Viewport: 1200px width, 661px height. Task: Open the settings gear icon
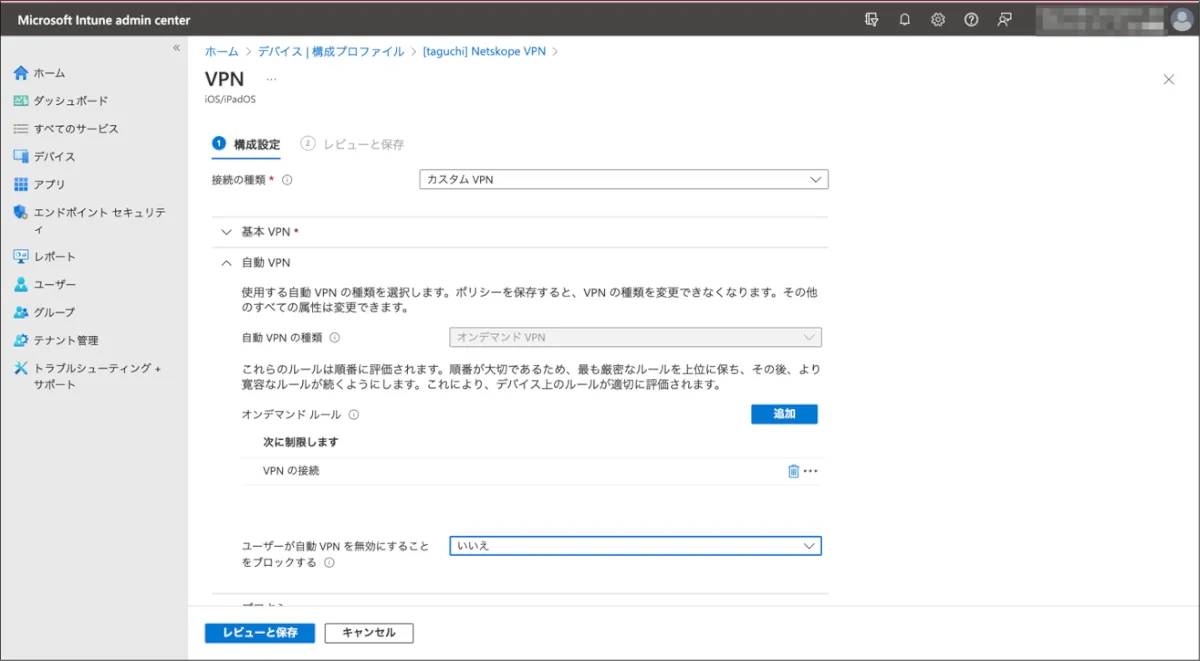point(938,20)
